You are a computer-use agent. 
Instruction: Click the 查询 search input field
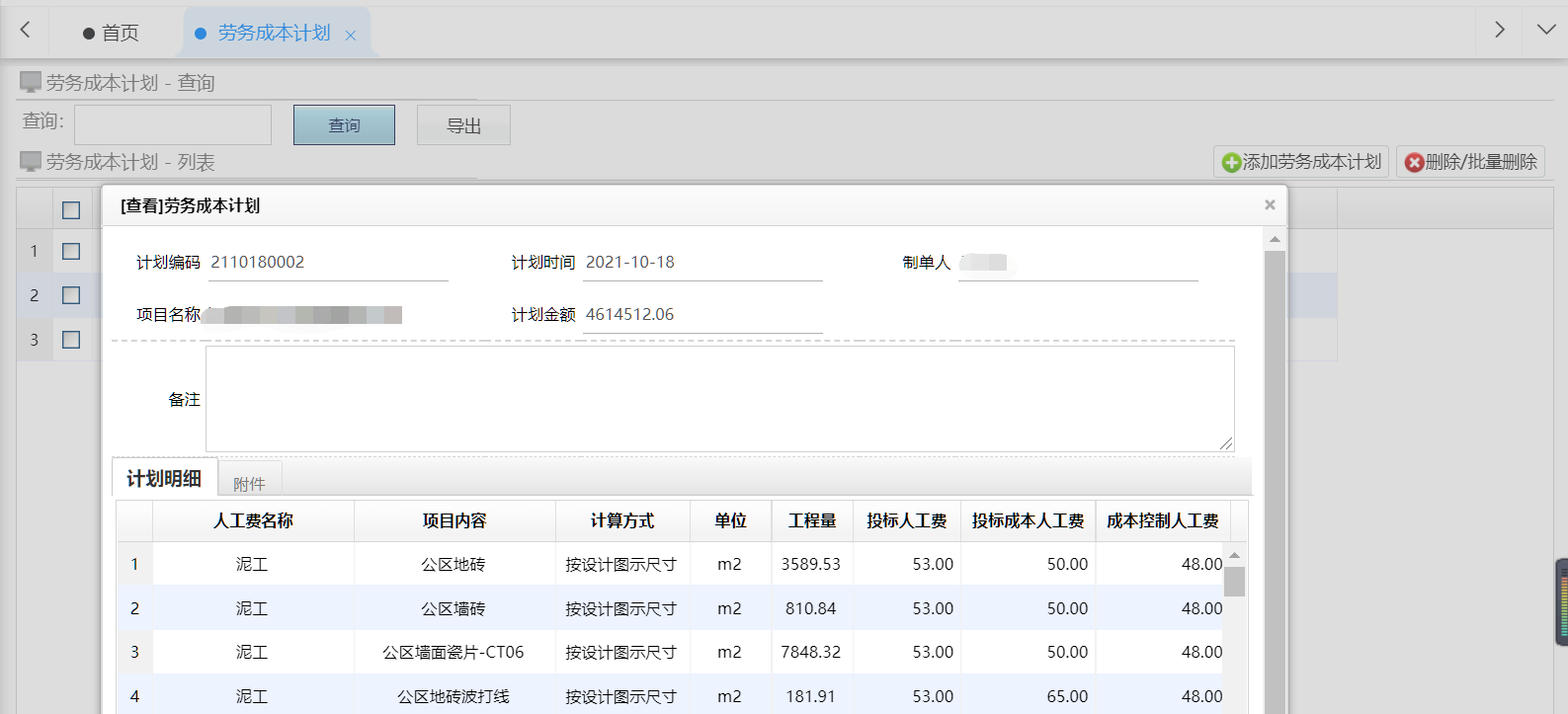click(173, 125)
